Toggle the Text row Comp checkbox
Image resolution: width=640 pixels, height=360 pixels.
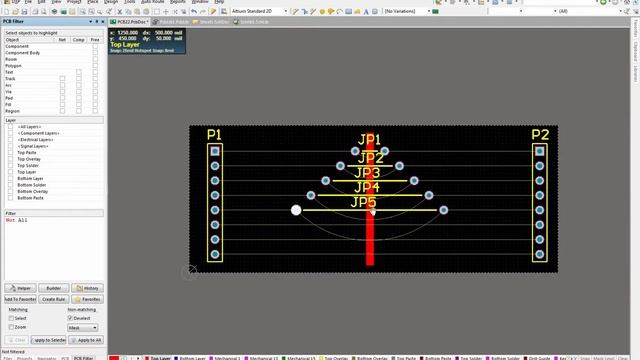pyautogui.click(x=78, y=72)
